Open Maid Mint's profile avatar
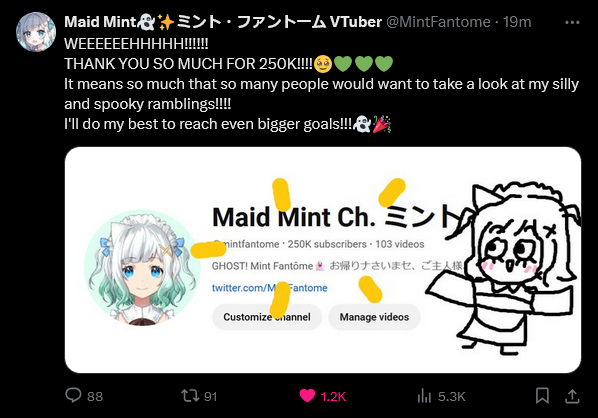The width and height of the screenshot is (598, 418). tap(36, 32)
